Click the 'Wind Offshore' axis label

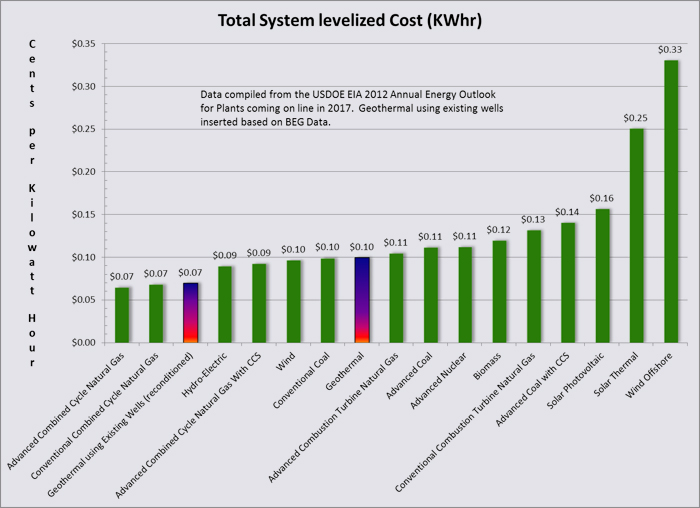[649, 375]
